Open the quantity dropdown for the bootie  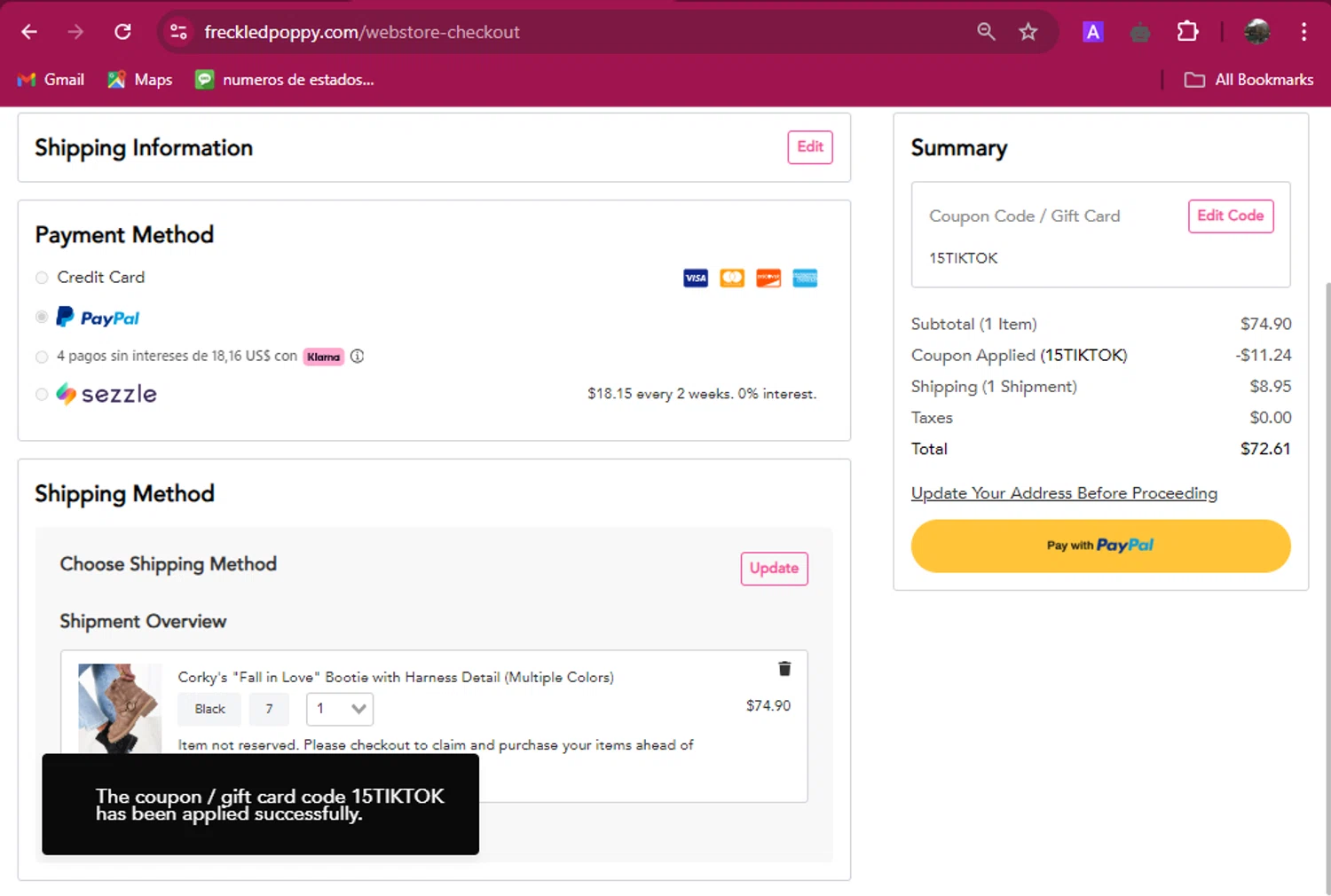point(340,709)
